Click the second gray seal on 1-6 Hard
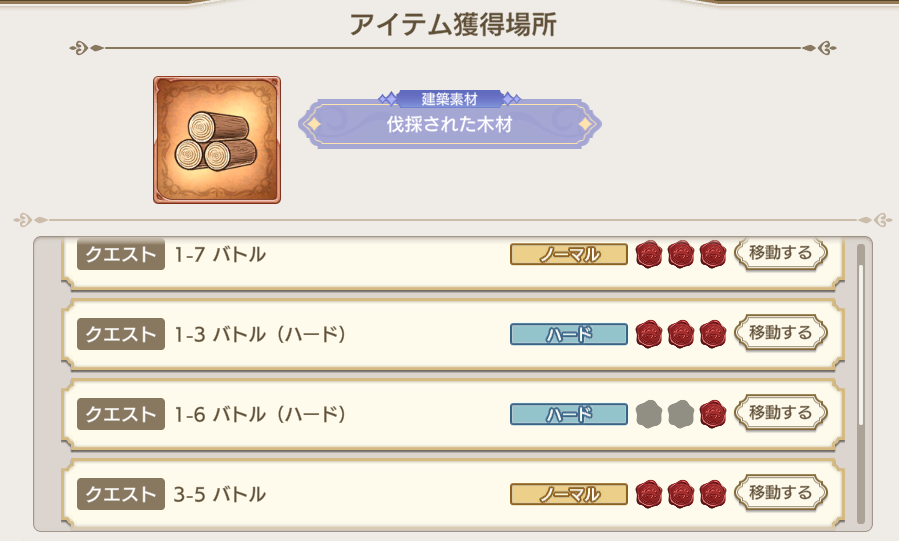This screenshot has width=899, height=541. [681, 413]
